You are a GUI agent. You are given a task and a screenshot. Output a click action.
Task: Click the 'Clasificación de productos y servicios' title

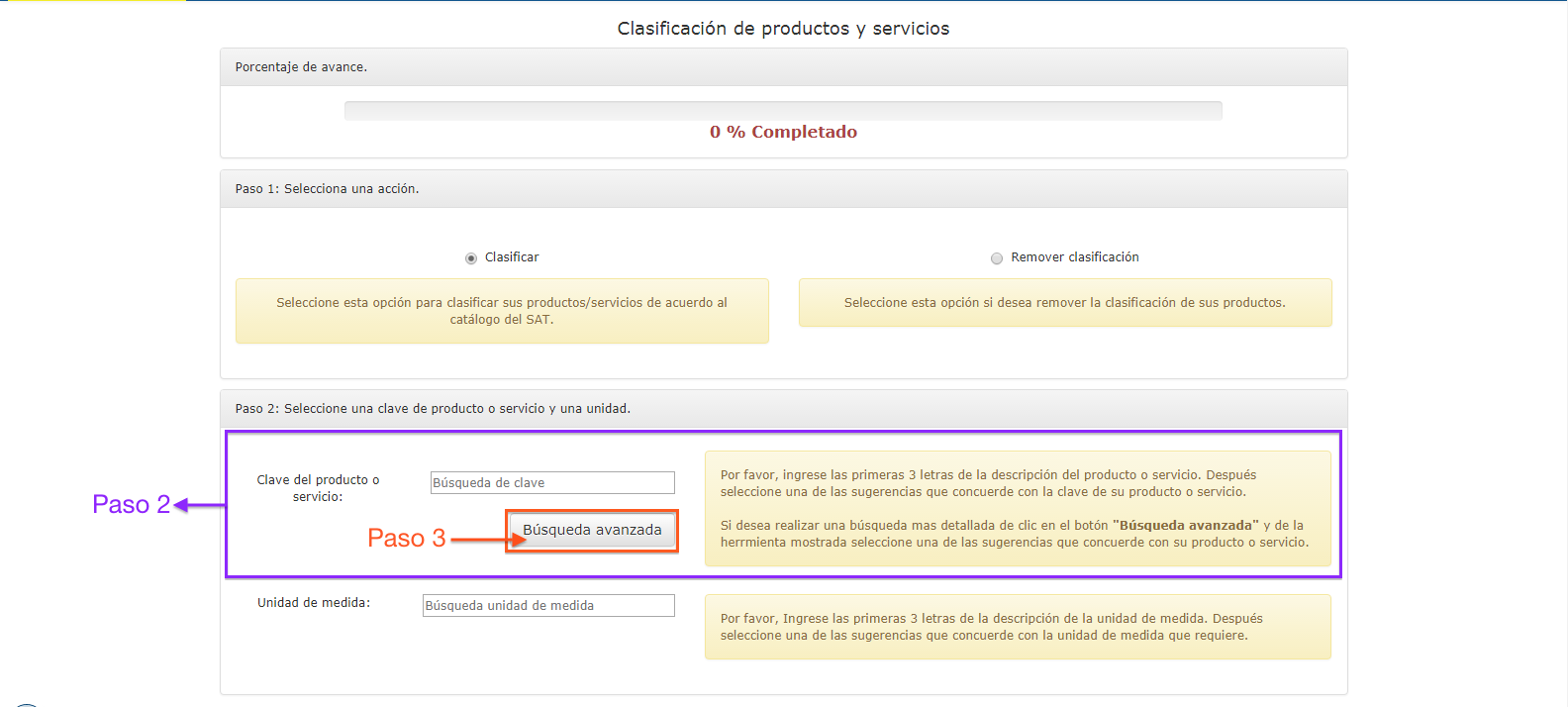[x=783, y=29]
